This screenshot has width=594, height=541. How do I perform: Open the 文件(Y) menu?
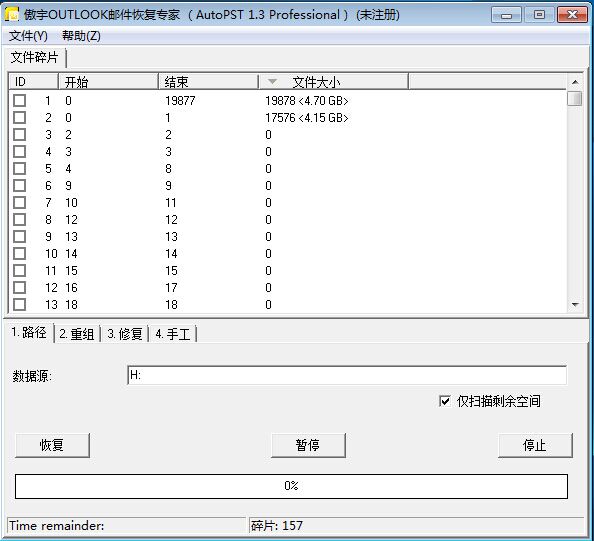(x=28, y=36)
